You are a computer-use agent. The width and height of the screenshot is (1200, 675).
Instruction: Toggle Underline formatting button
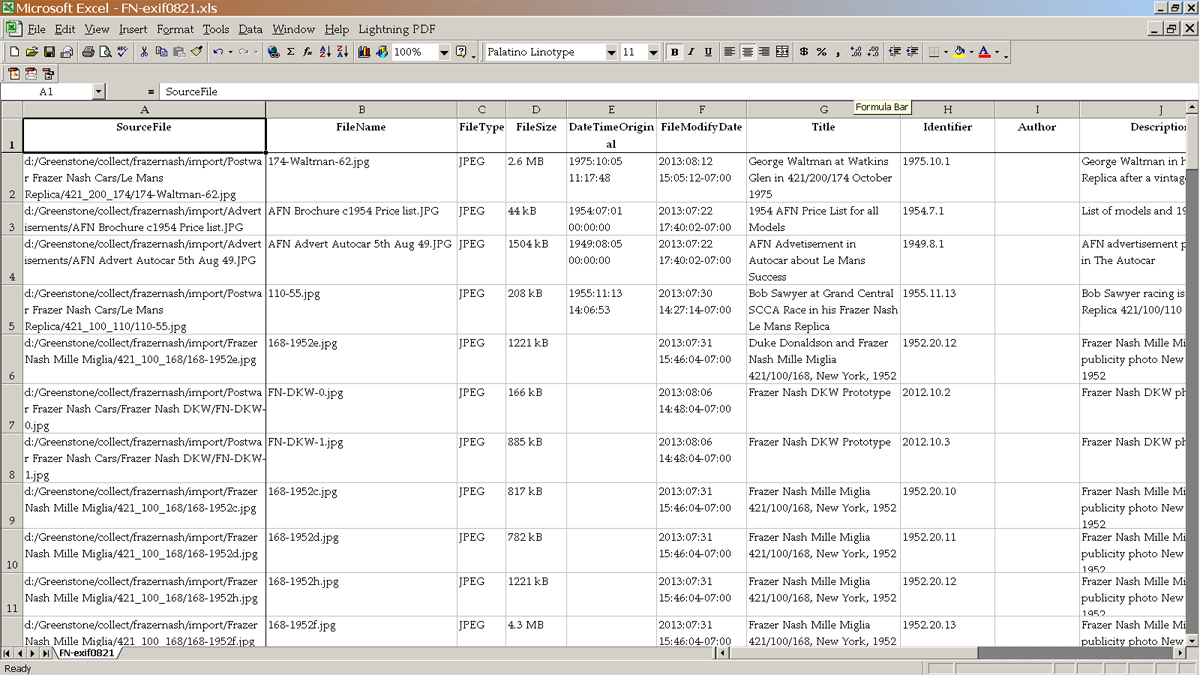coord(708,52)
